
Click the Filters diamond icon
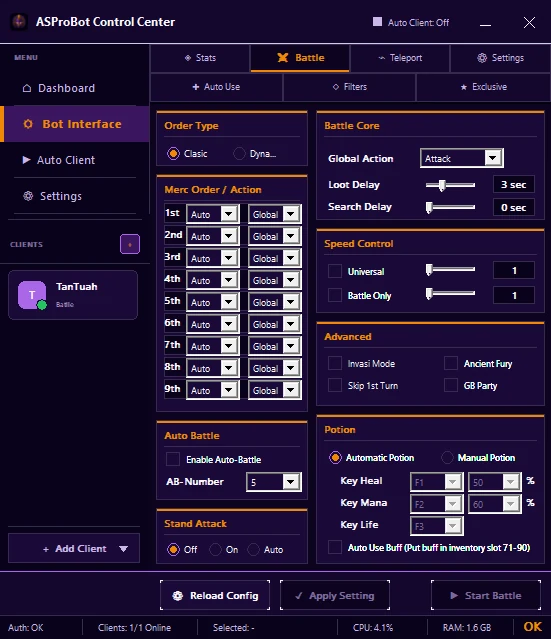336,87
